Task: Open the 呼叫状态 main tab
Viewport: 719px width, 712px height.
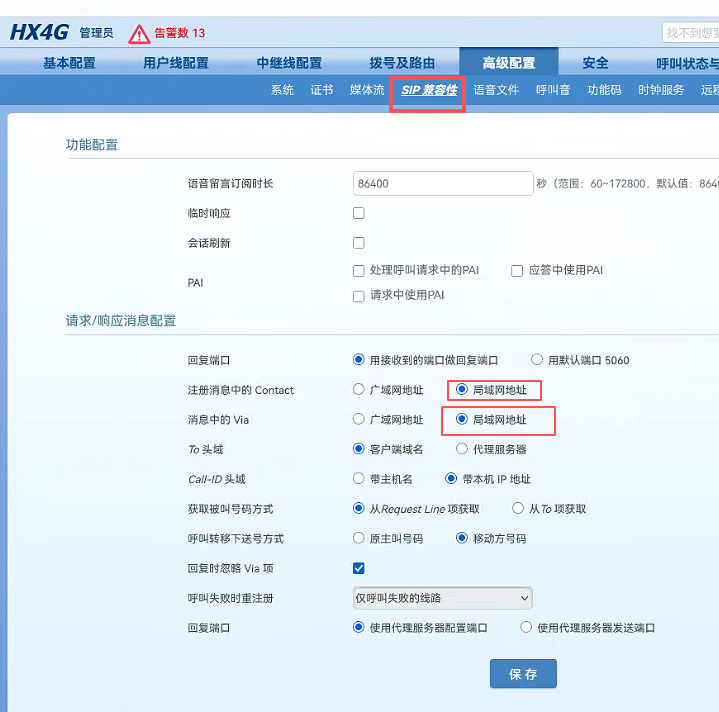Action: 687,63
